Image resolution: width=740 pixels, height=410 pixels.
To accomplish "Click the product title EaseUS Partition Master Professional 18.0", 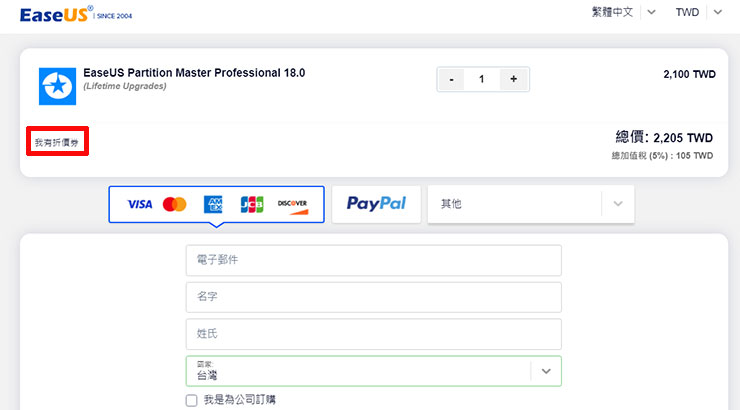I will 194,73.
